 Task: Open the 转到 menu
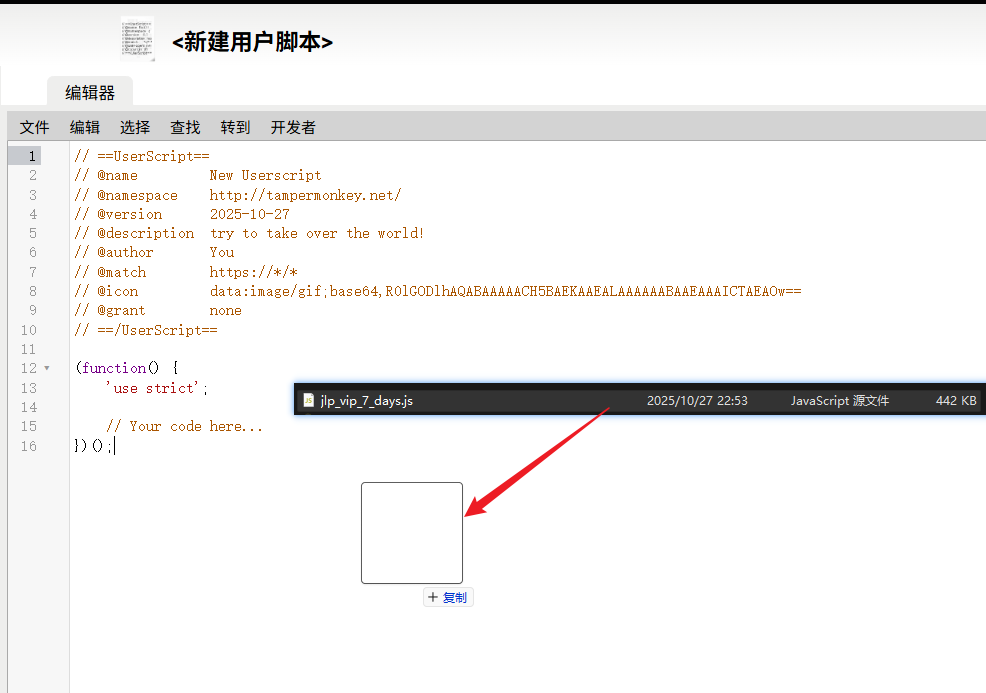[x=235, y=127]
